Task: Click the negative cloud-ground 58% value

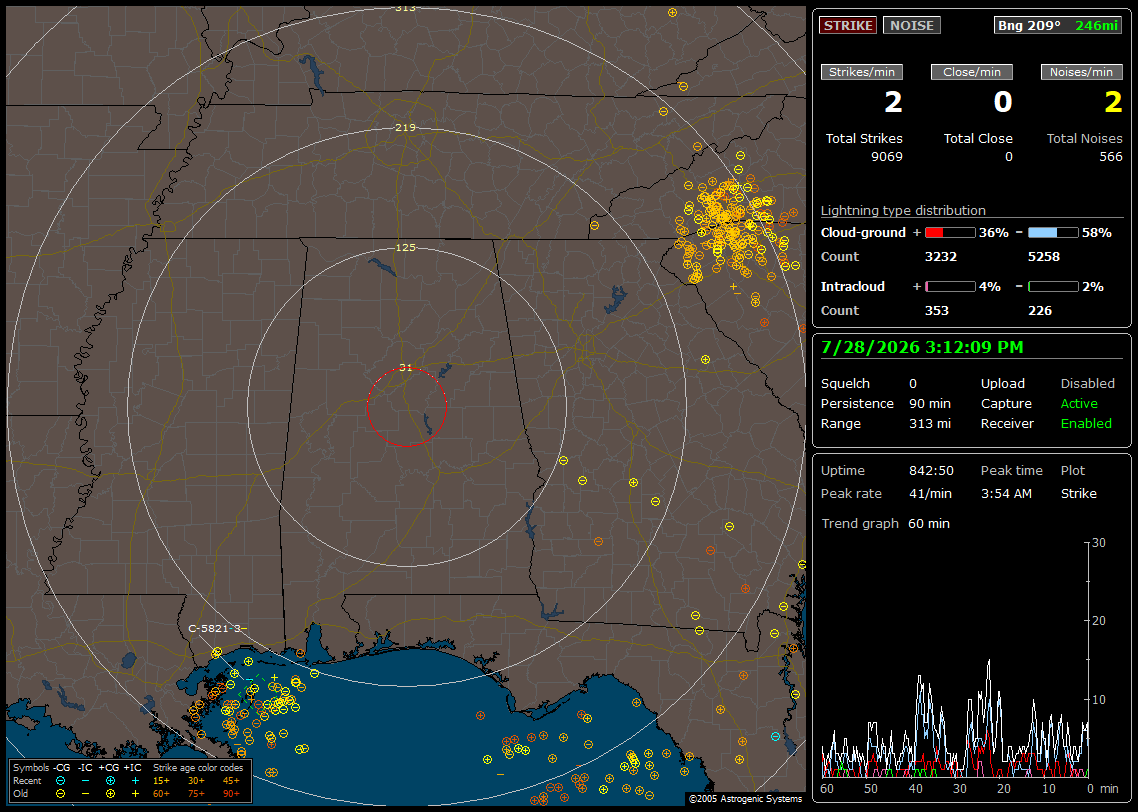Action: [x=1097, y=232]
